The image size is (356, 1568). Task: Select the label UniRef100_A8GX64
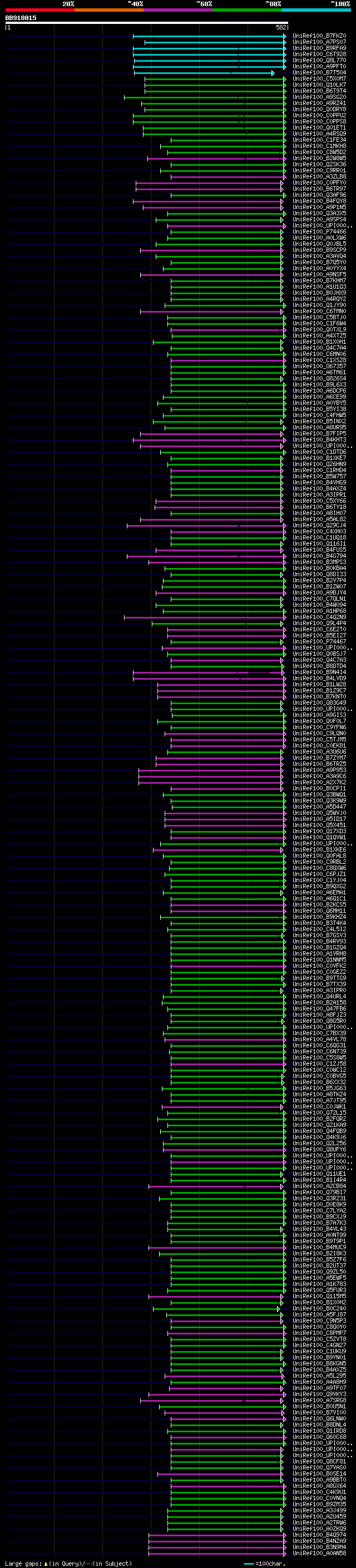point(319,1486)
